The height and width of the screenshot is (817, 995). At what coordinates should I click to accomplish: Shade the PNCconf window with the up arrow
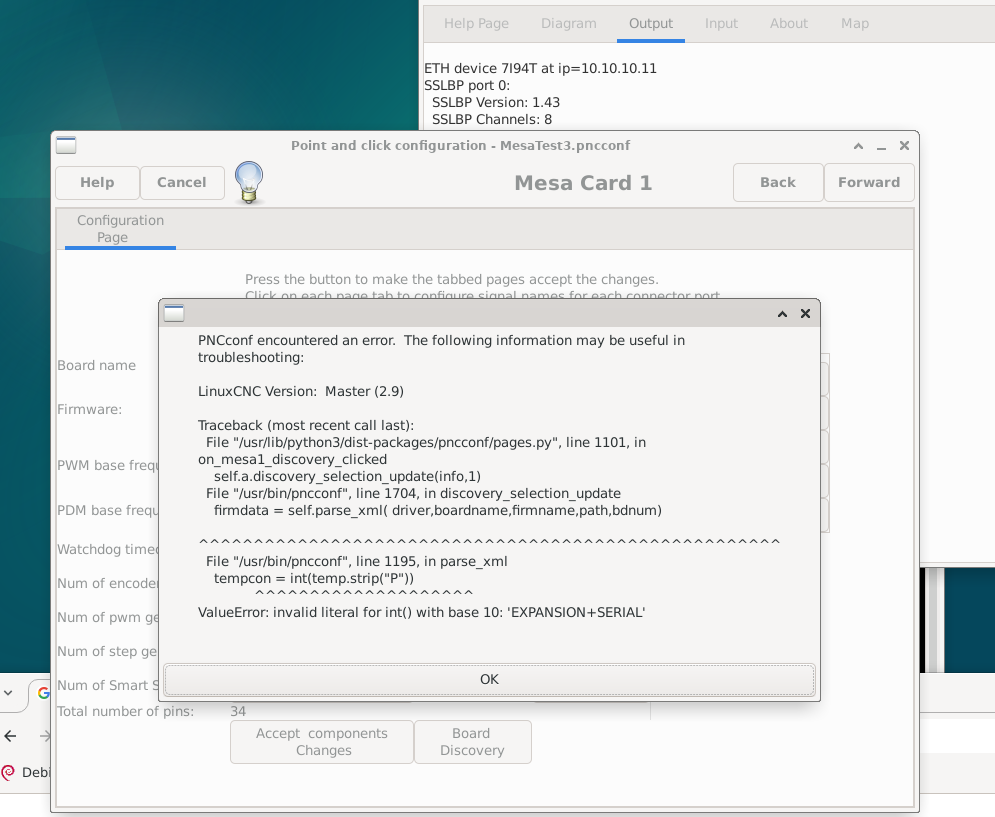click(x=859, y=146)
